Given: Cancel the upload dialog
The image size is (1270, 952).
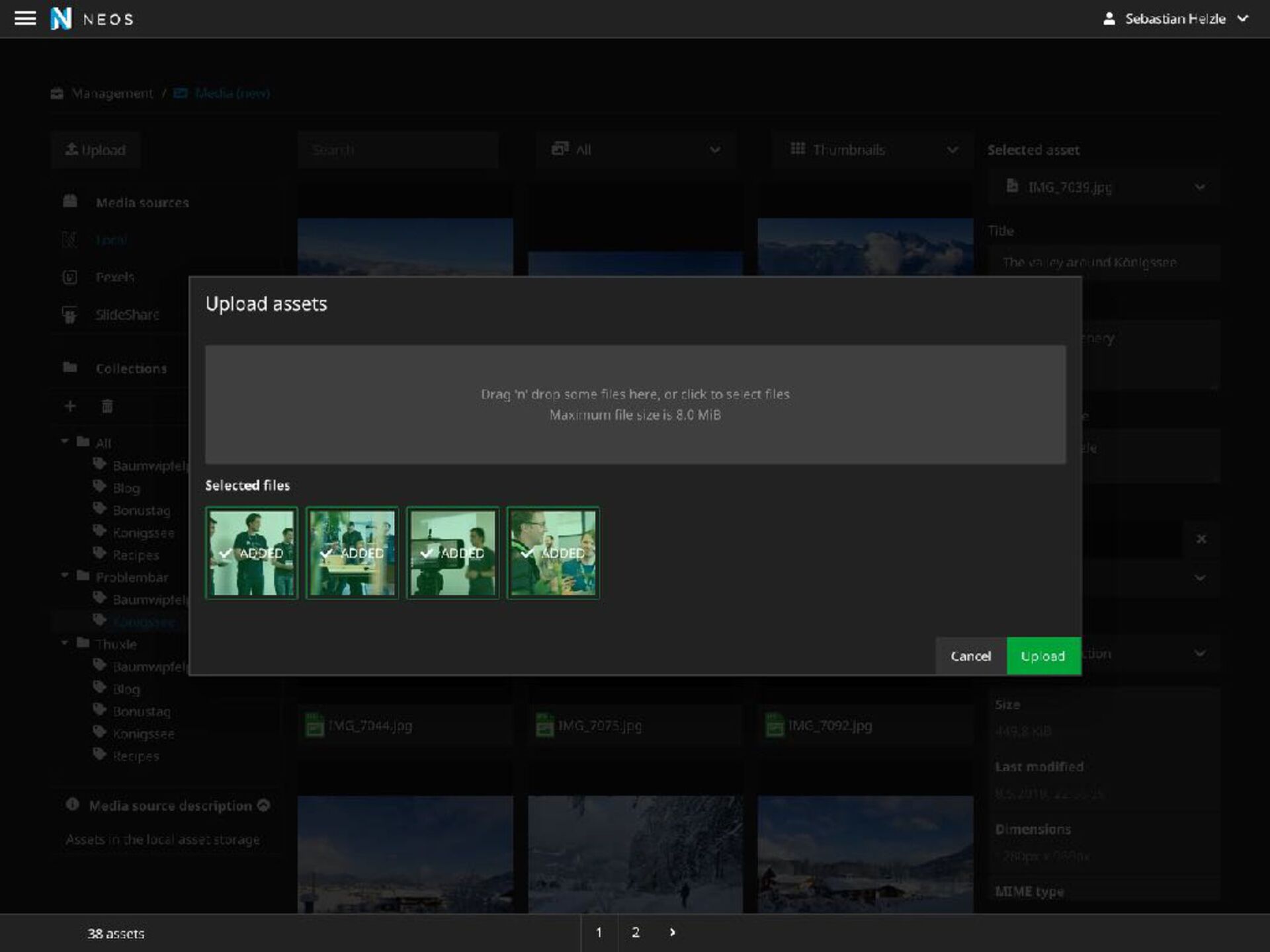Looking at the screenshot, I should pos(971,656).
